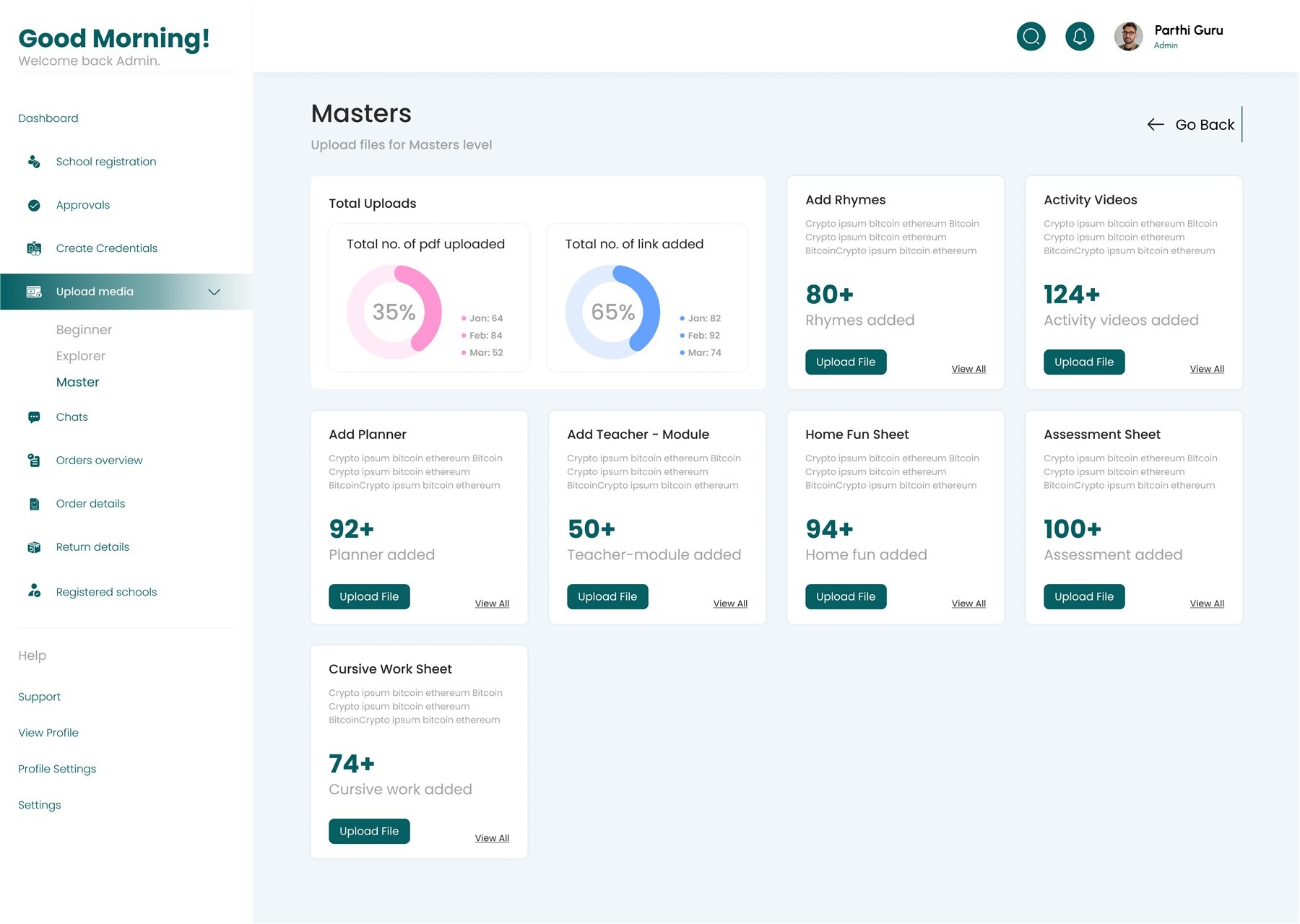Select the Master submenu item
The image size is (1300, 924).
coord(77,382)
